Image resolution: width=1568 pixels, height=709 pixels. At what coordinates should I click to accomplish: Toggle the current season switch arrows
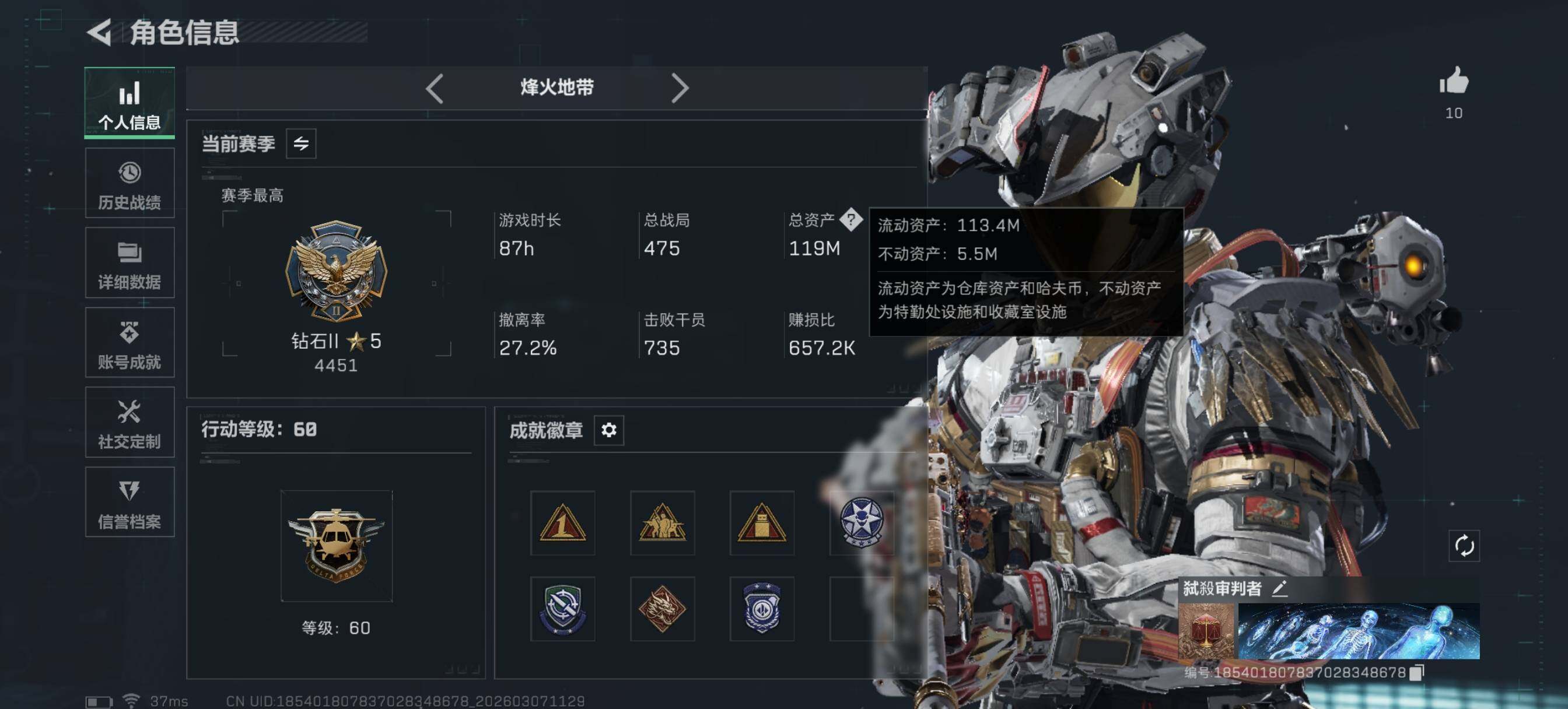(302, 143)
